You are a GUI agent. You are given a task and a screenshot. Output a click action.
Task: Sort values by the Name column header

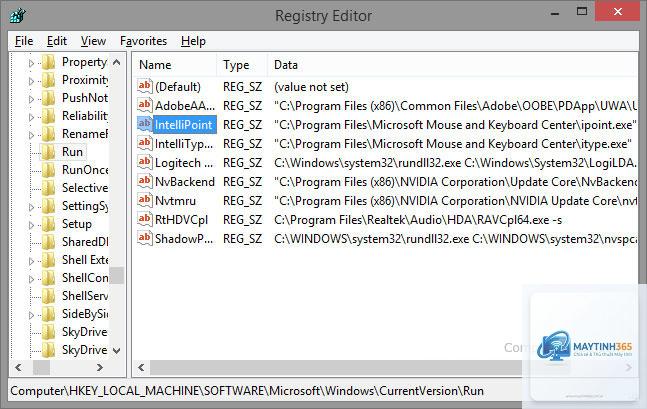coord(175,65)
